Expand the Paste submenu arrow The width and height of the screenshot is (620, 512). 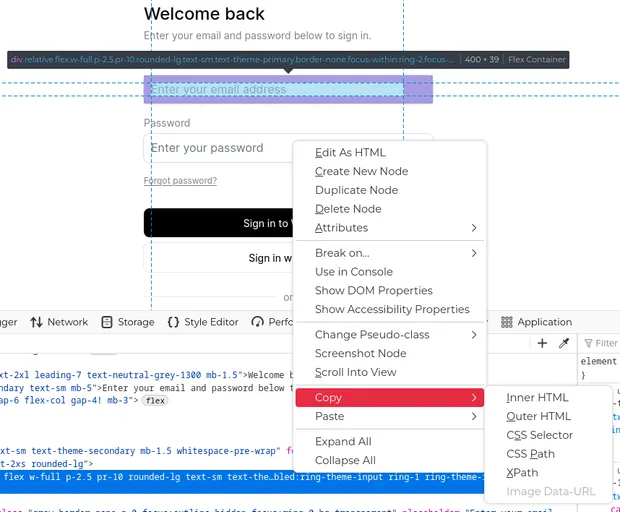[x=474, y=416]
